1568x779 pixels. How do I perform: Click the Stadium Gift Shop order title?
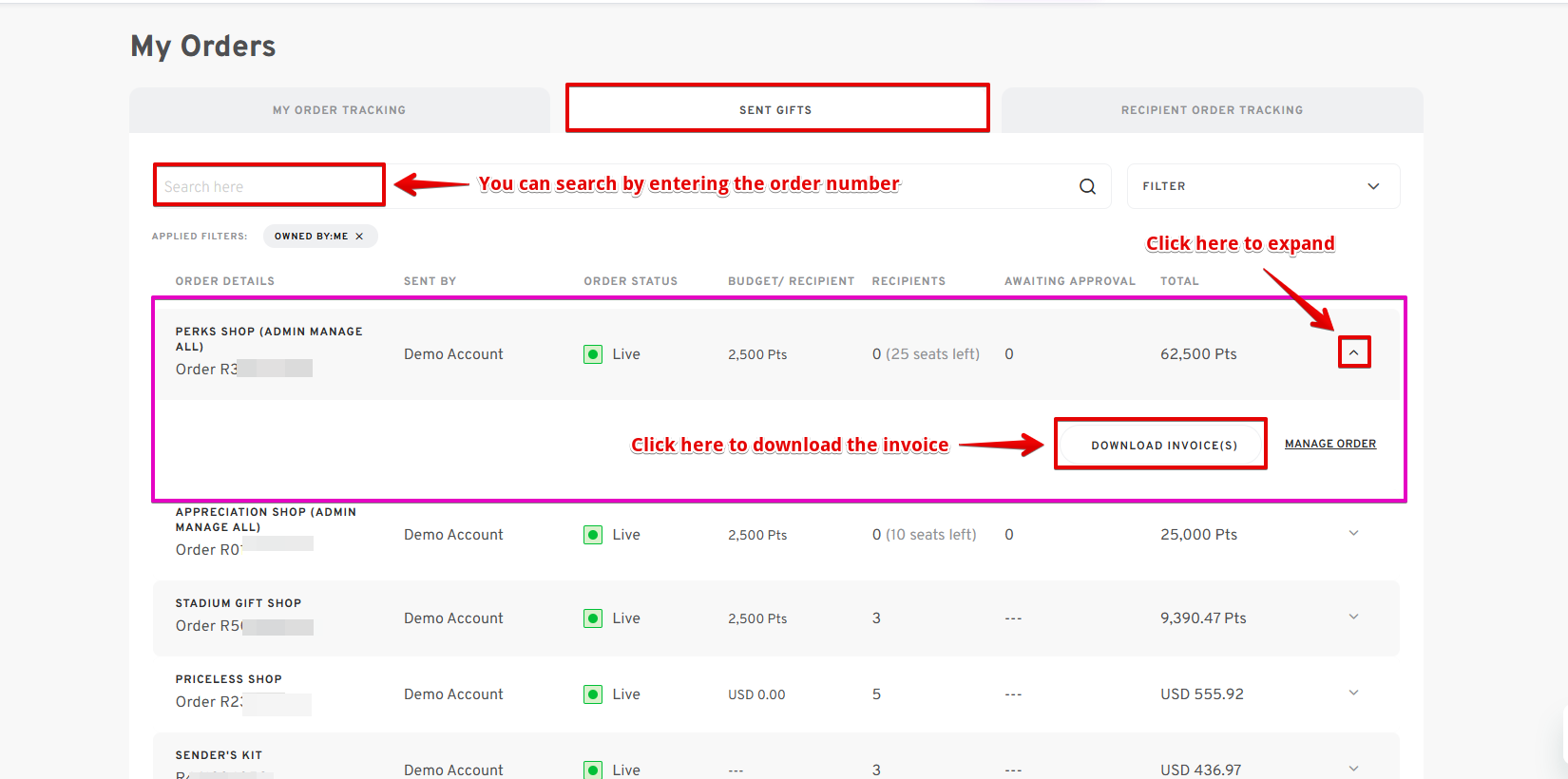(x=239, y=603)
